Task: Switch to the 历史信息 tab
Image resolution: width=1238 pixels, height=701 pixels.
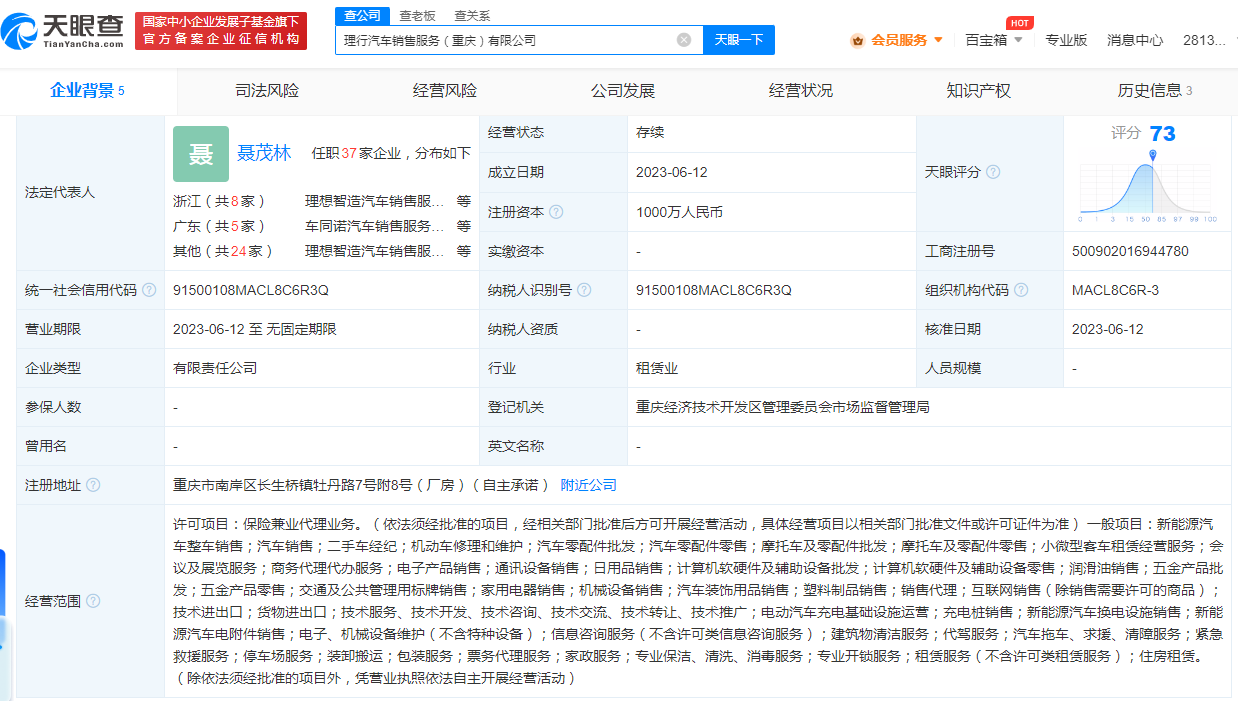Action: pyautogui.click(x=1155, y=91)
